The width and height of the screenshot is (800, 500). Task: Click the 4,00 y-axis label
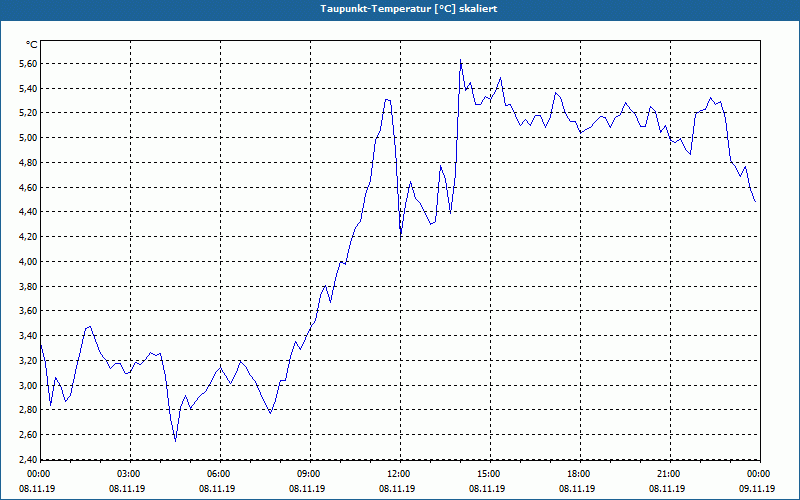(29, 262)
